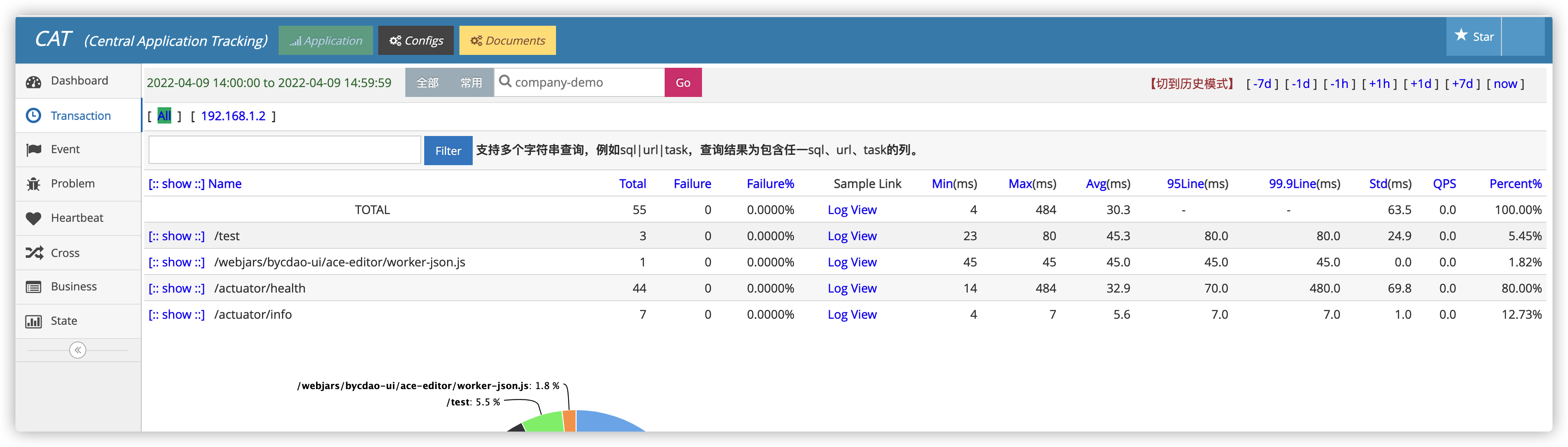Go back seven days with -7d

1262,84
